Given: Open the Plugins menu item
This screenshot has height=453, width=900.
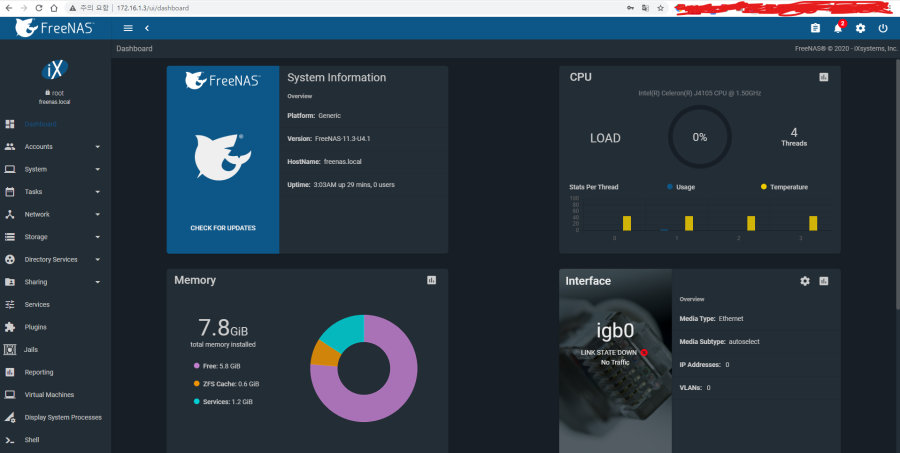Looking at the screenshot, I should pyautogui.click(x=55, y=327).
